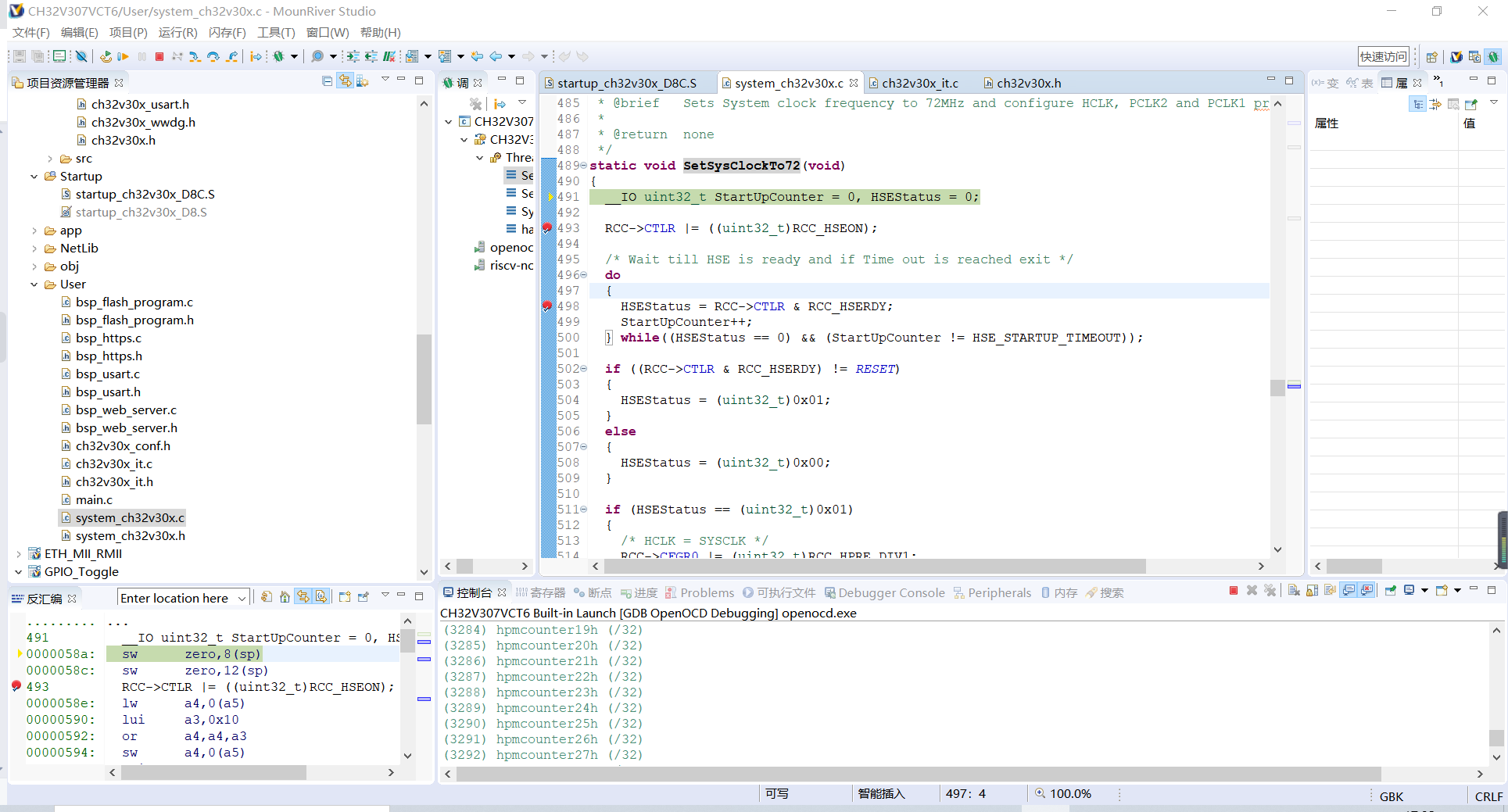Click the Refresh disassembly view icon
Image resolution: width=1508 pixels, height=812 pixels.
[267, 597]
